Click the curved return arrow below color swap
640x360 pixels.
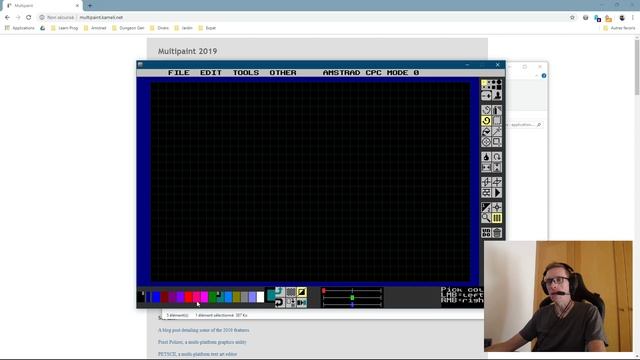(279, 303)
